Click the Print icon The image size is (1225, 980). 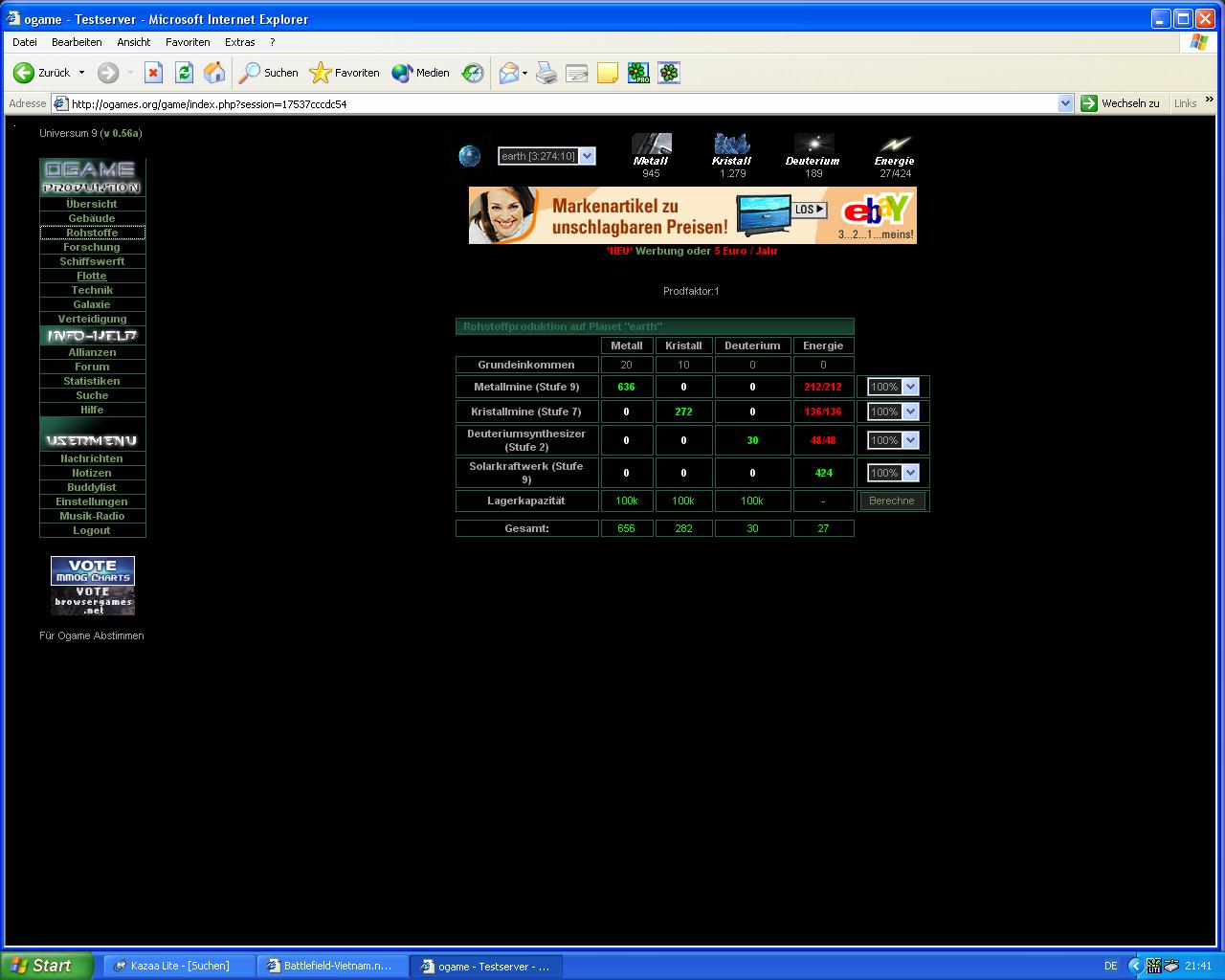(546, 73)
